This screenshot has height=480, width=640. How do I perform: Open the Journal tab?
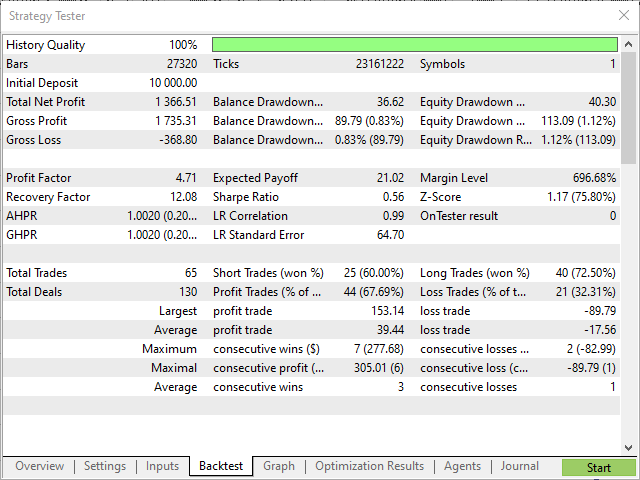click(x=520, y=466)
